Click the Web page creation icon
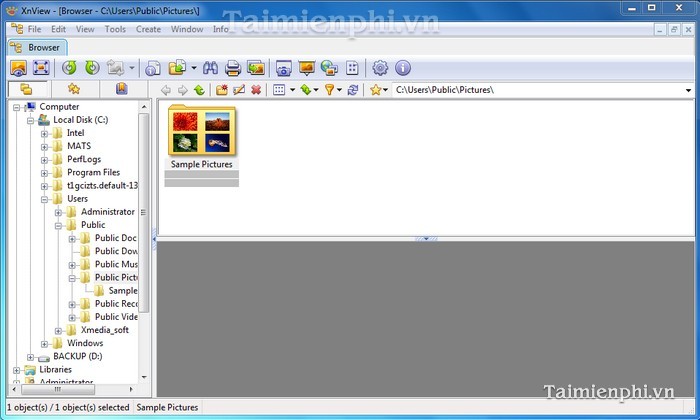Image resolution: width=700 pixels, height=420 pixels. tap(329, 68)
